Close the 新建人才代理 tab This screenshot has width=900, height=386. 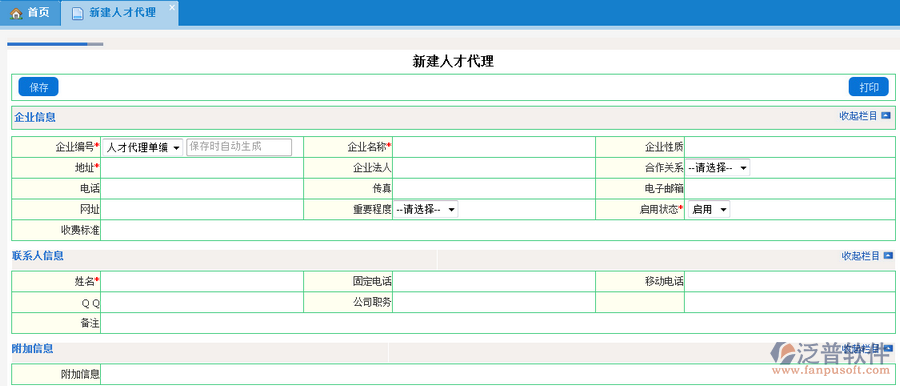click(172, 7)
